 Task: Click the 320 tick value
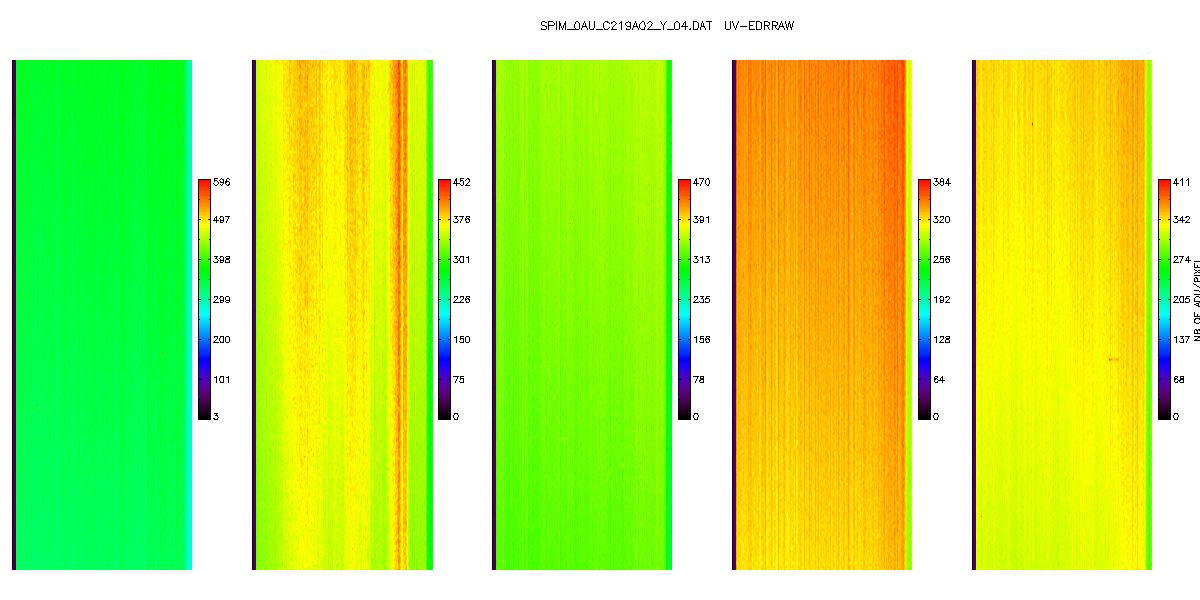pyautogui.click(x=941, y=219)
